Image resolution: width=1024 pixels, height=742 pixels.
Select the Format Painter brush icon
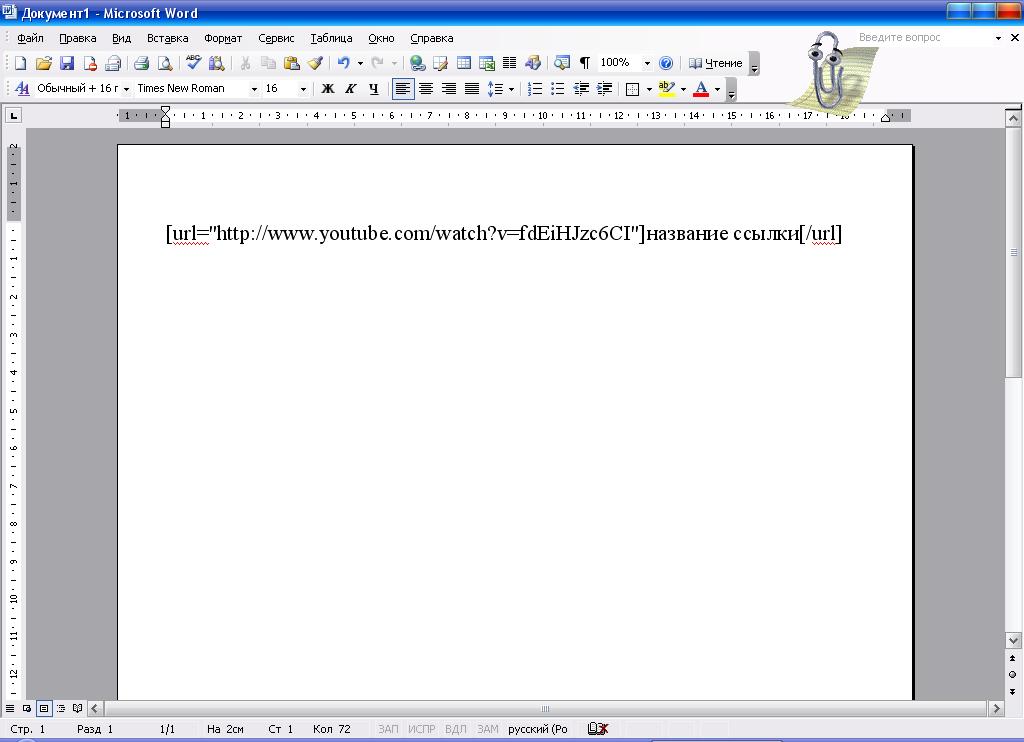315,63
